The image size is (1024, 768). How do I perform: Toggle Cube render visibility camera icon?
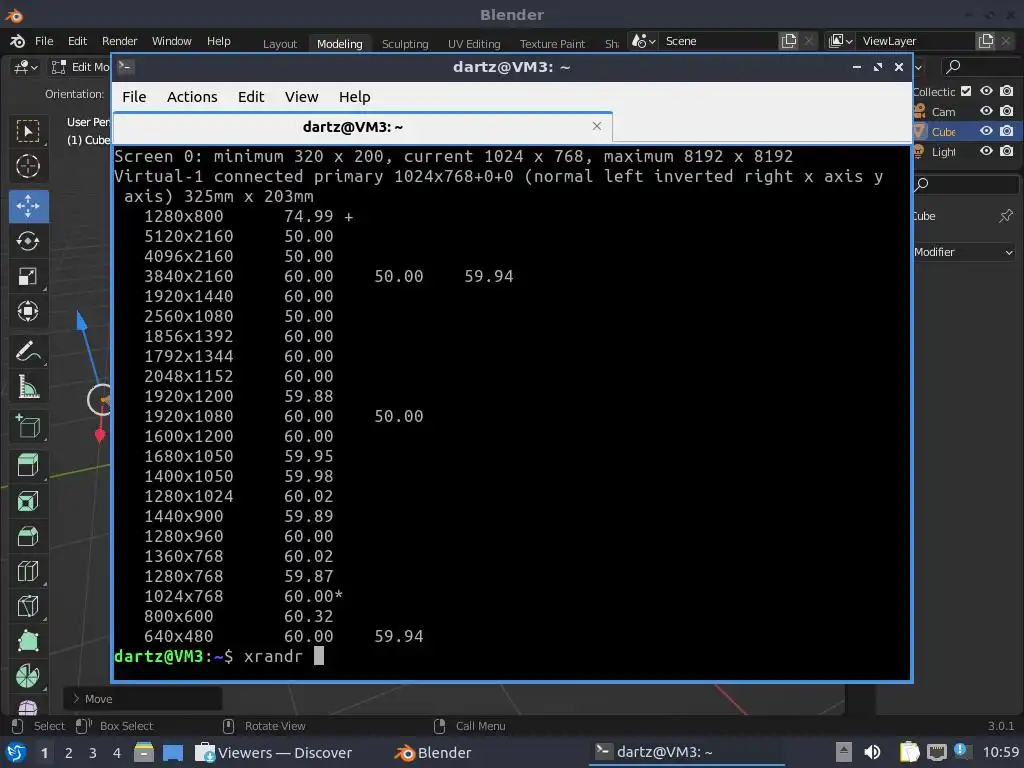click(x=1007, y=131)
